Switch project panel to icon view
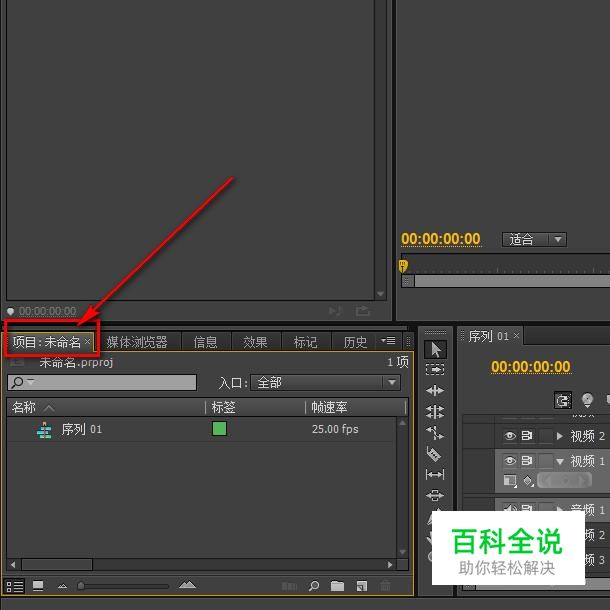Viewport: 610px width, 610px height. coord(38,586)
